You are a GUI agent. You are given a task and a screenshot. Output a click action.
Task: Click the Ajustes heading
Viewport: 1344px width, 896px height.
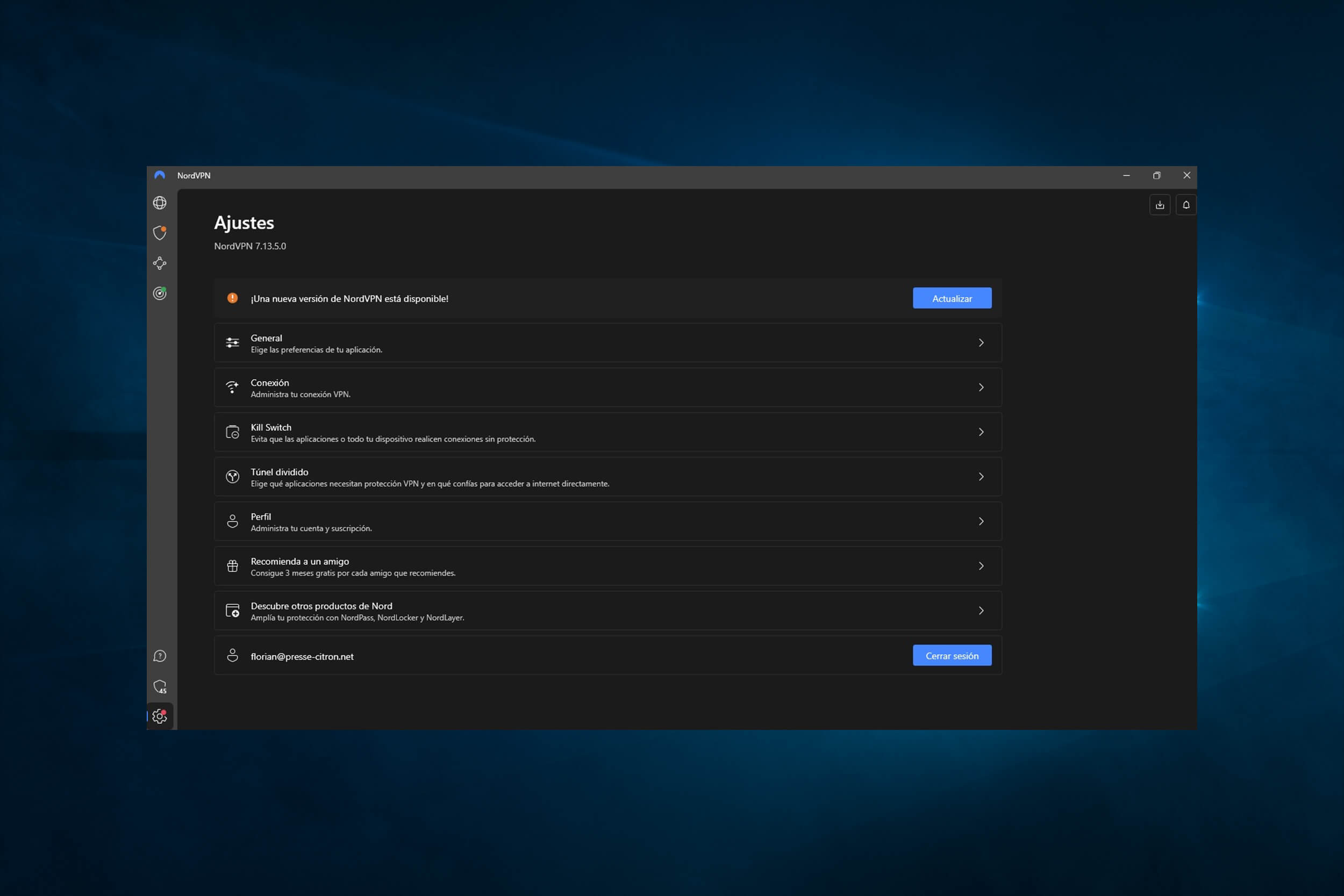(244, 223)
